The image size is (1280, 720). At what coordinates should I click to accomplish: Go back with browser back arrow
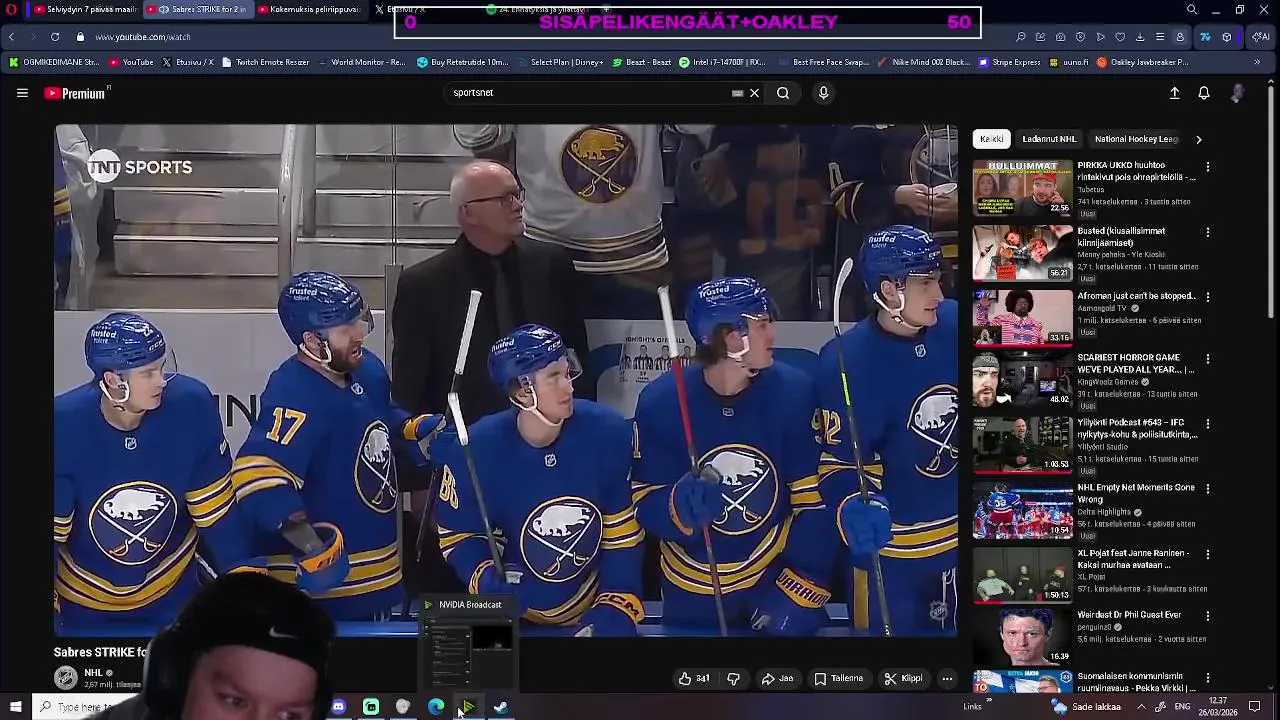point(11,37)
